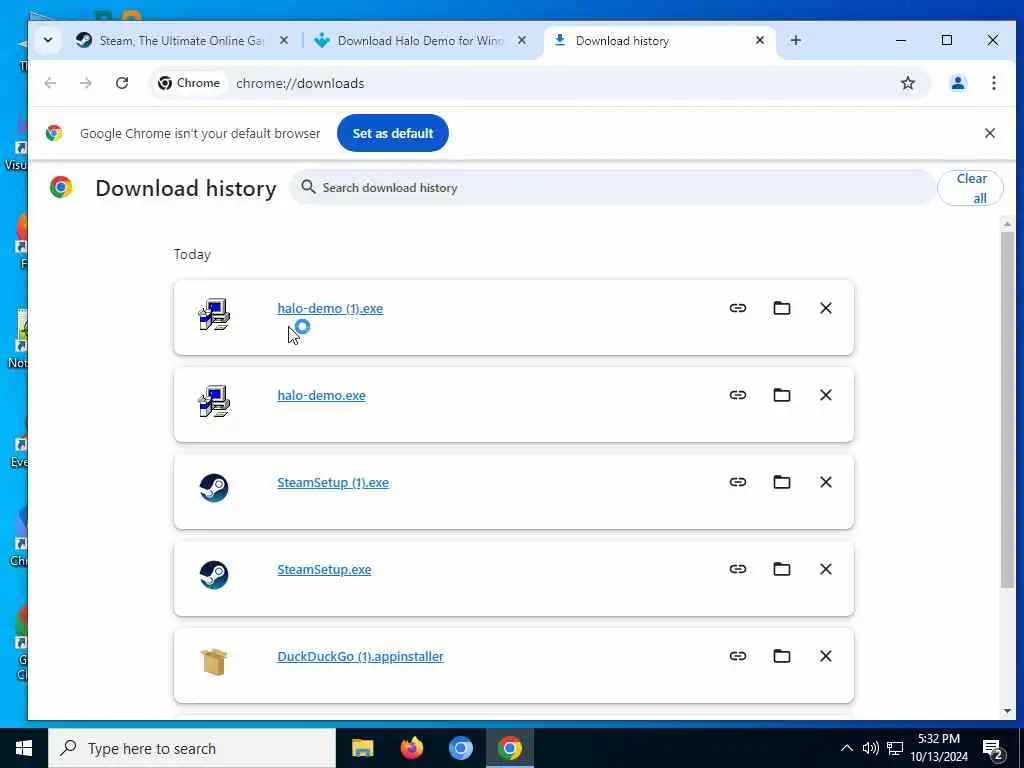1024x768 pixels.
Task: Copy link for DuckDuckGo (1).appinstaller
Action: [737, 656]
